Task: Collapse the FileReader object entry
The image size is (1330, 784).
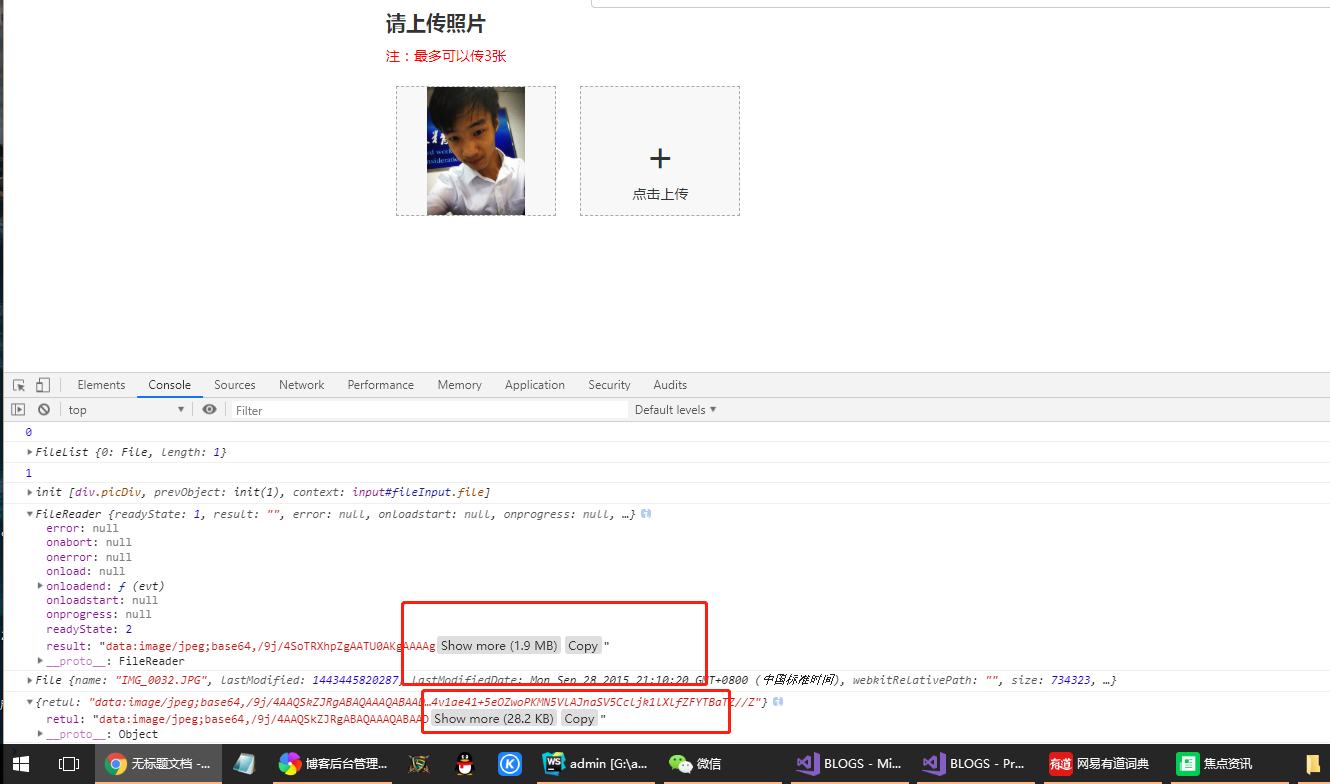Action: (30, 514)
